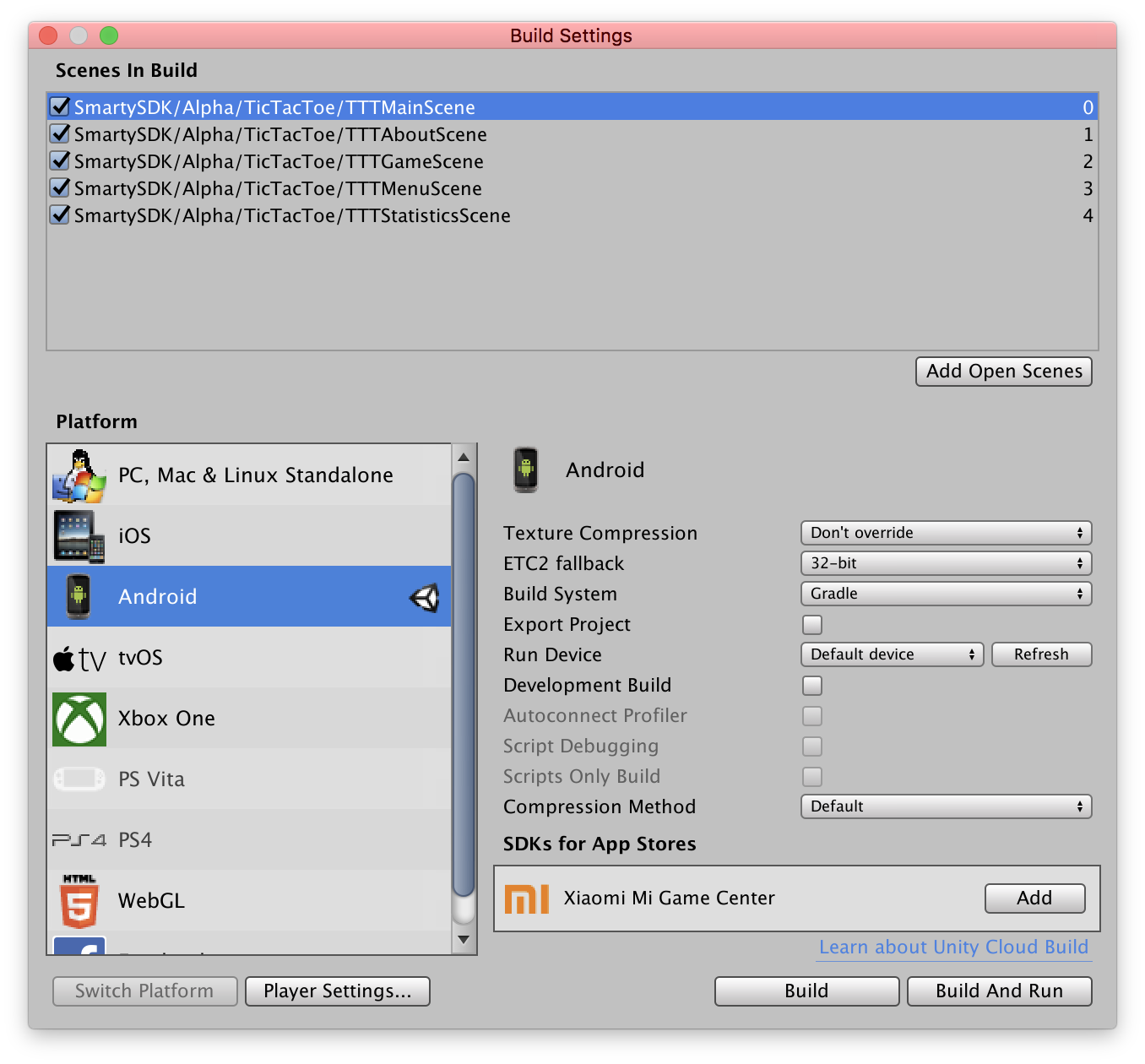Select the tvOS Apple TV icon
The height and width of the screenshot is (1064, 1145).
(79, 658)
